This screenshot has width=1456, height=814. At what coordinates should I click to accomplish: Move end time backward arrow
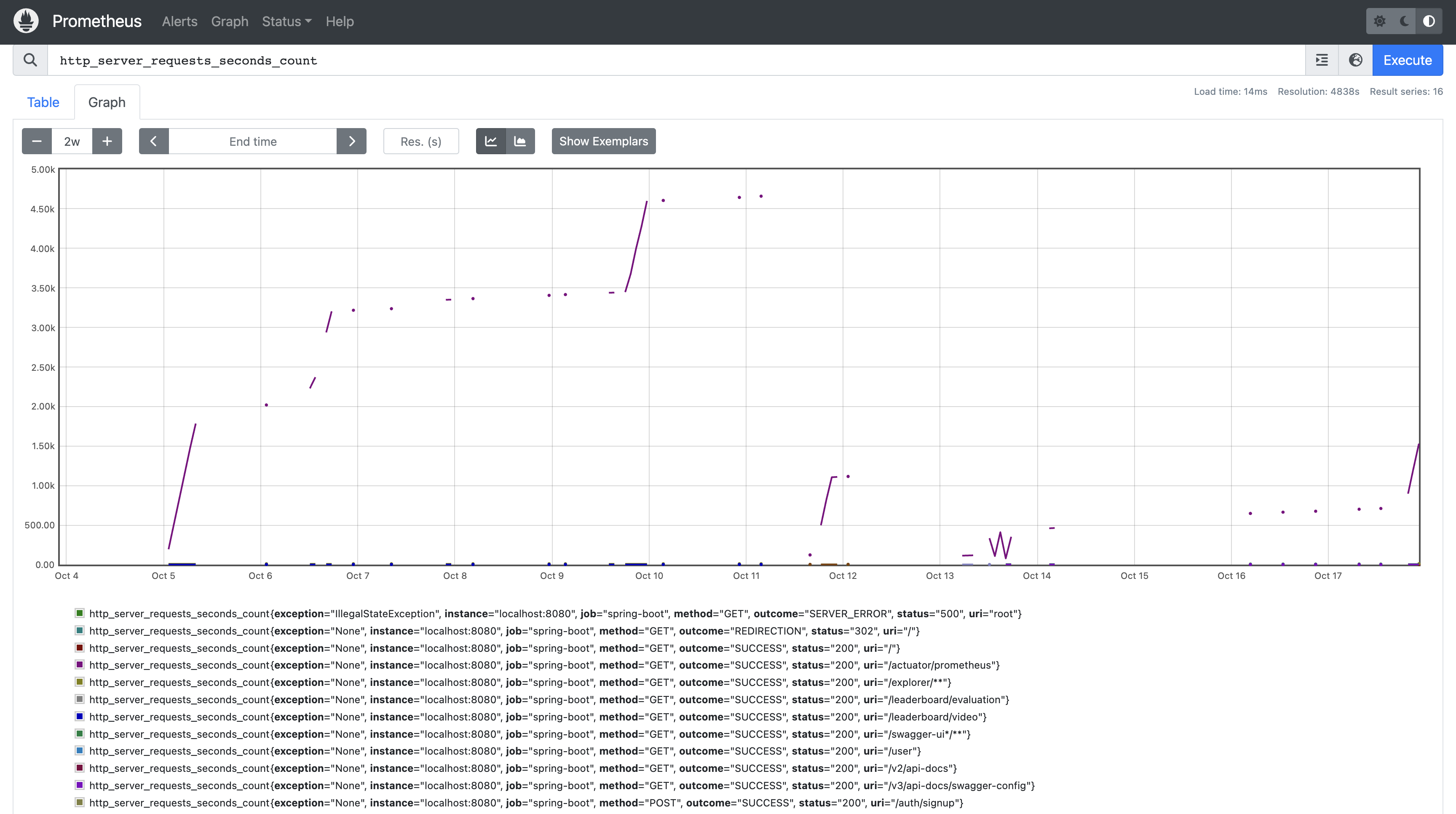[x=154, y=141]
